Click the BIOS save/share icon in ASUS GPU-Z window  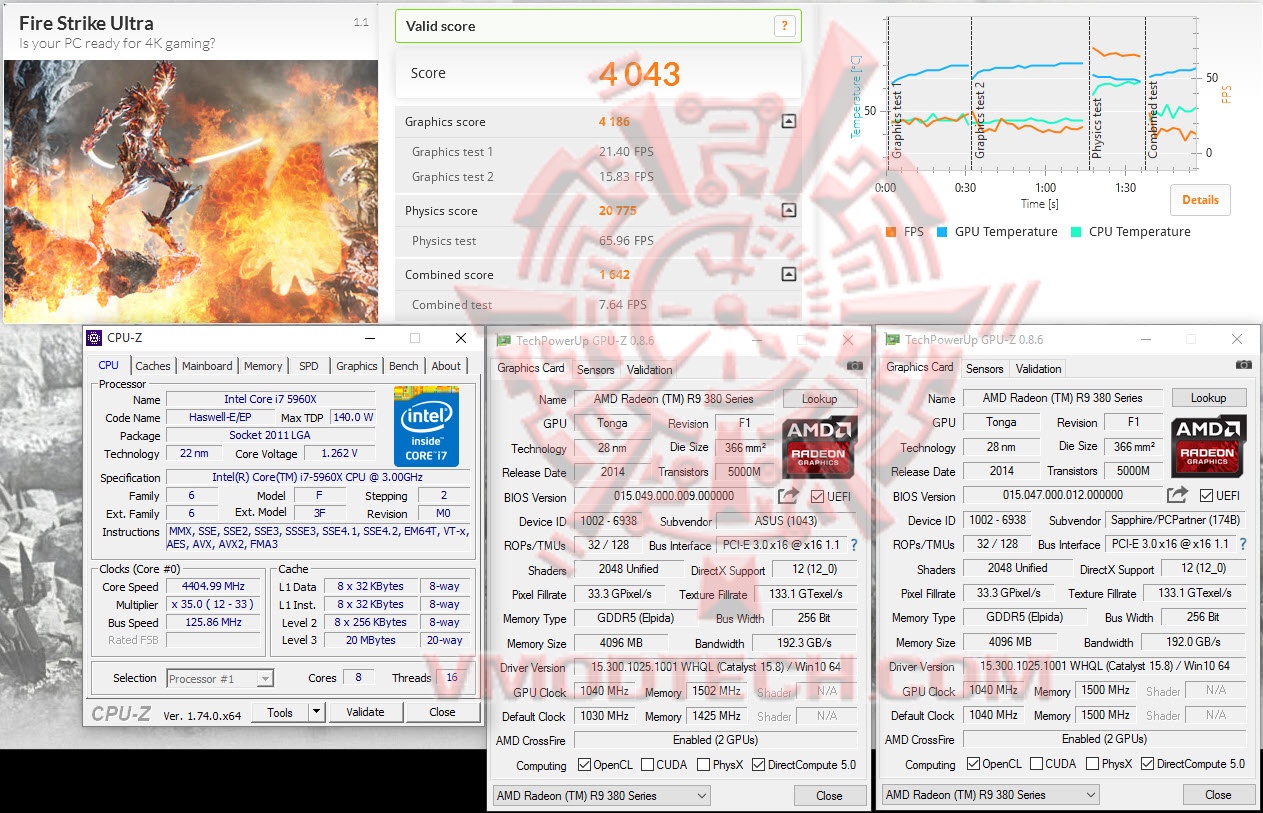[x=788, y=496]
